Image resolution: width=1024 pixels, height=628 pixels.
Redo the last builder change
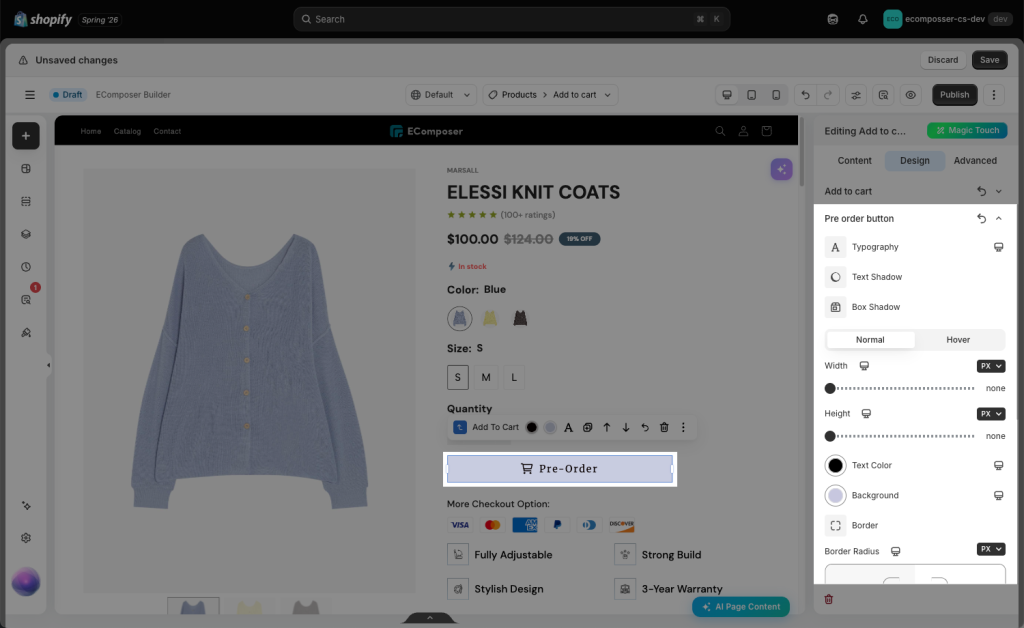tap(828, 95)
